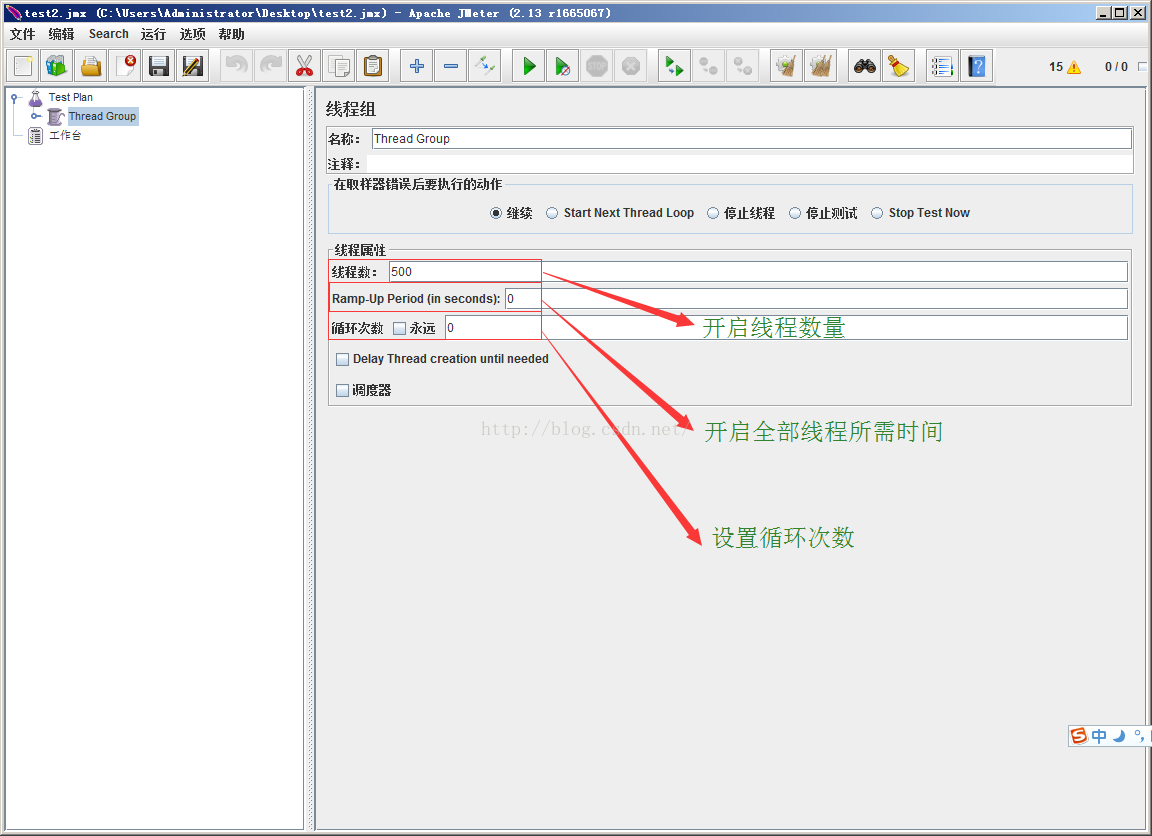Select Start Next Thread Loop option
This screenshot has width=1152, height=836.
coord(552,213)
